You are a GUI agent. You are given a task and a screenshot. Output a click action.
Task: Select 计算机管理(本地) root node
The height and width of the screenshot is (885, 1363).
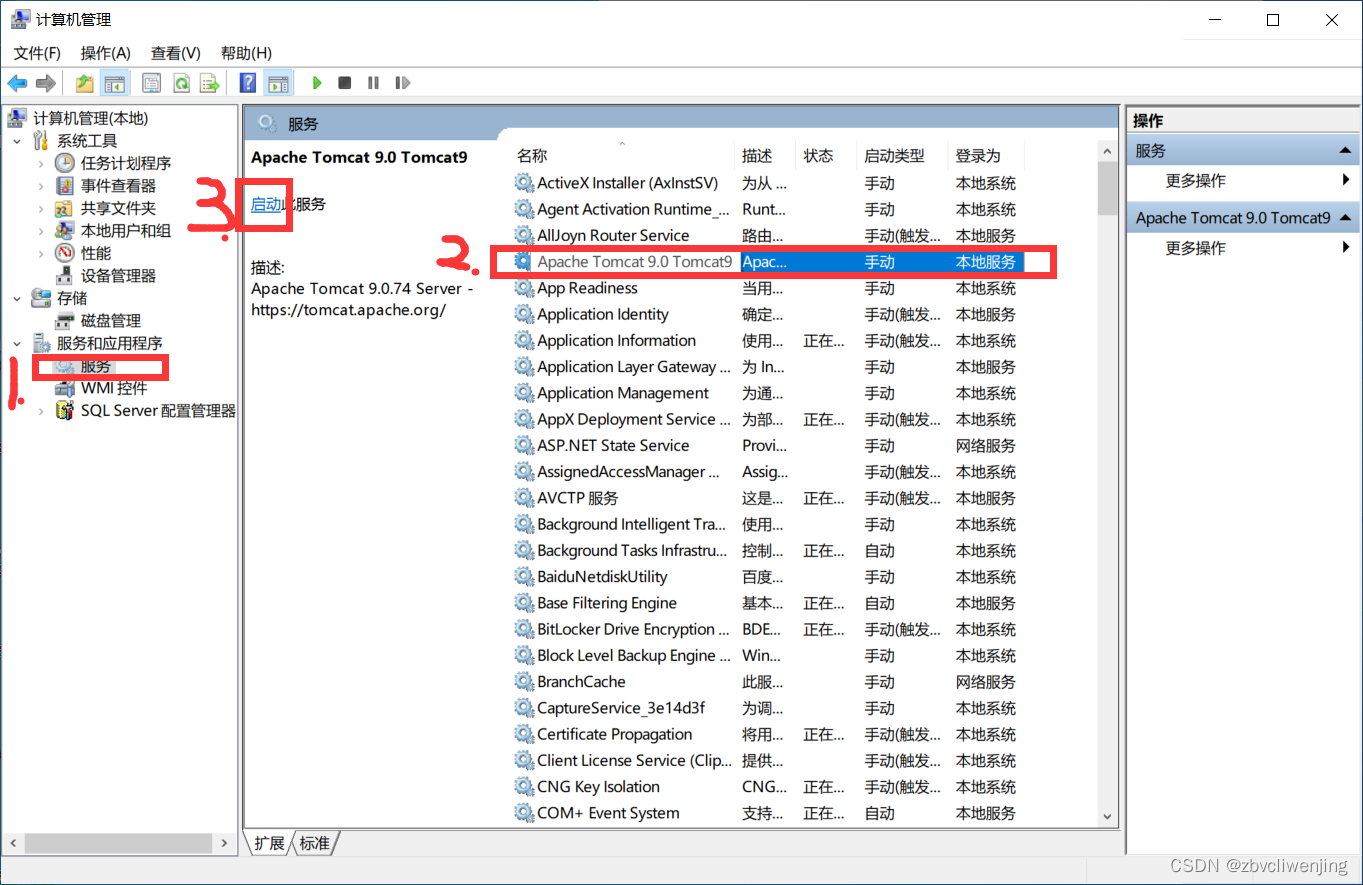point(90,118)
